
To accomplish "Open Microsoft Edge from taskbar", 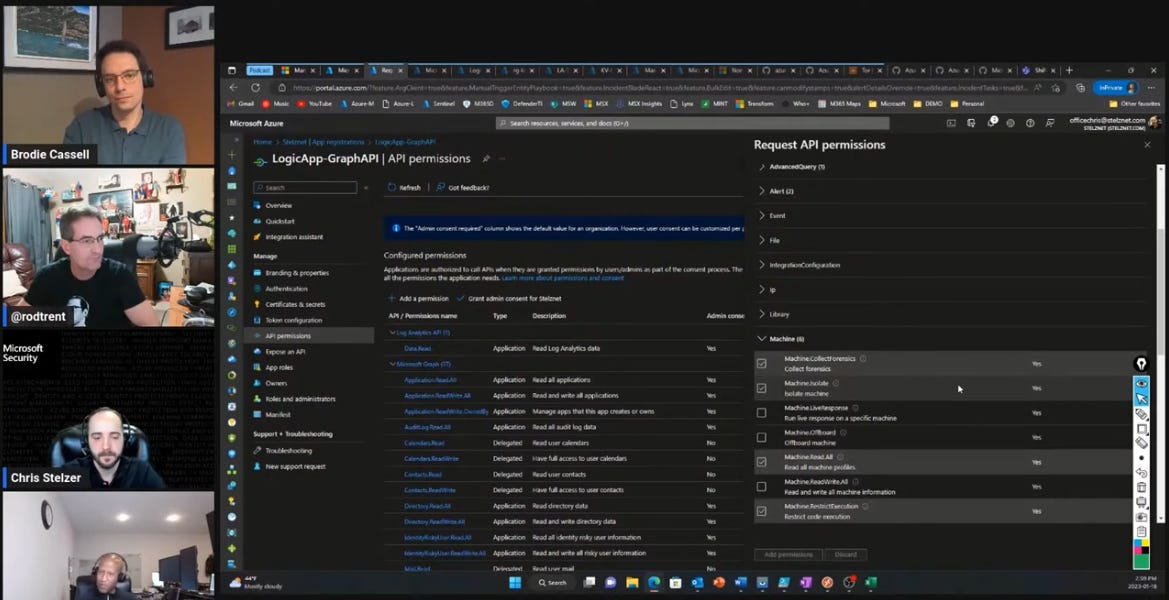I will (x=654, y=582).
